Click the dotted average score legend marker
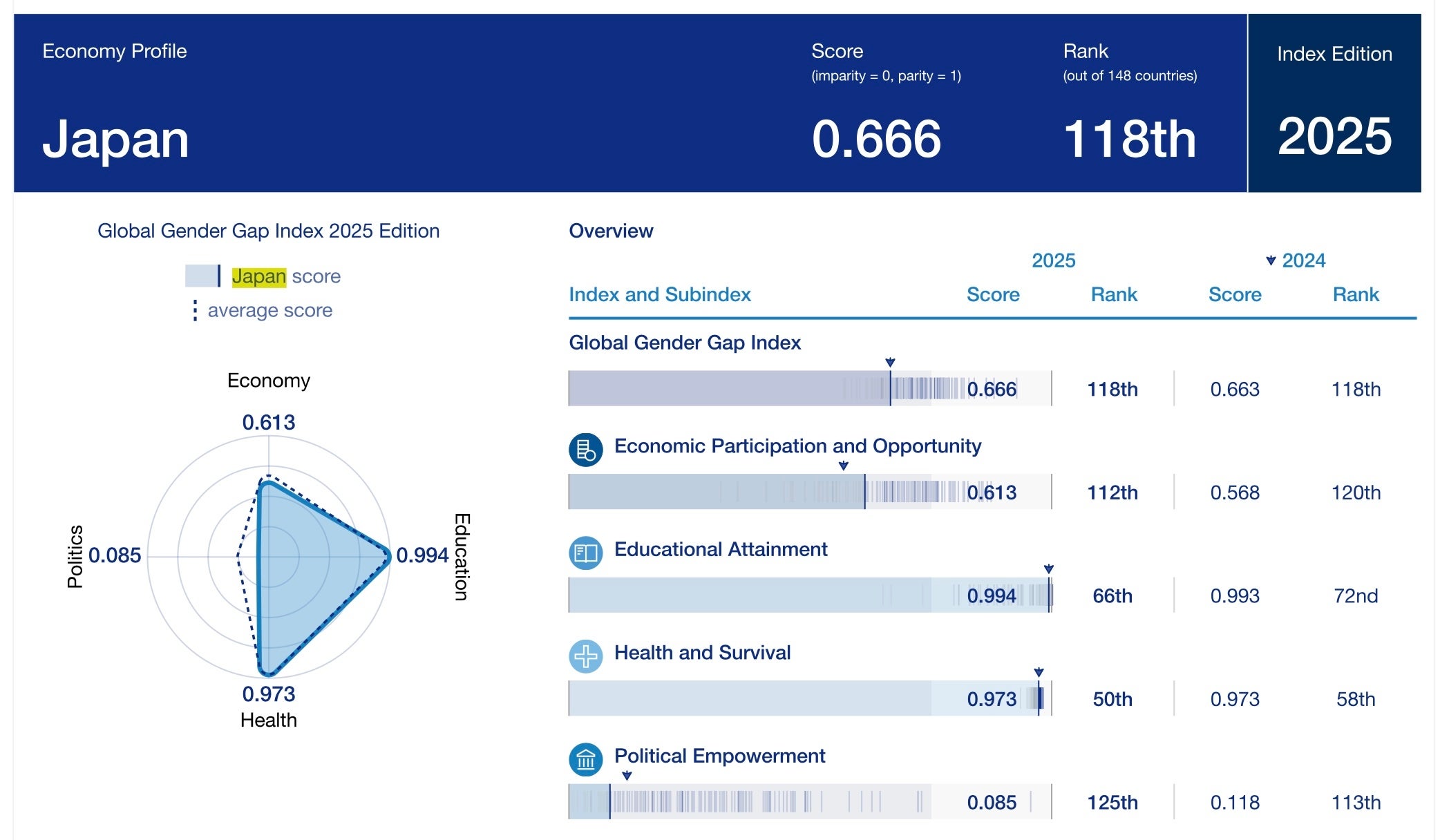The height and width of the screenshot is (840, 1440). 195,310
